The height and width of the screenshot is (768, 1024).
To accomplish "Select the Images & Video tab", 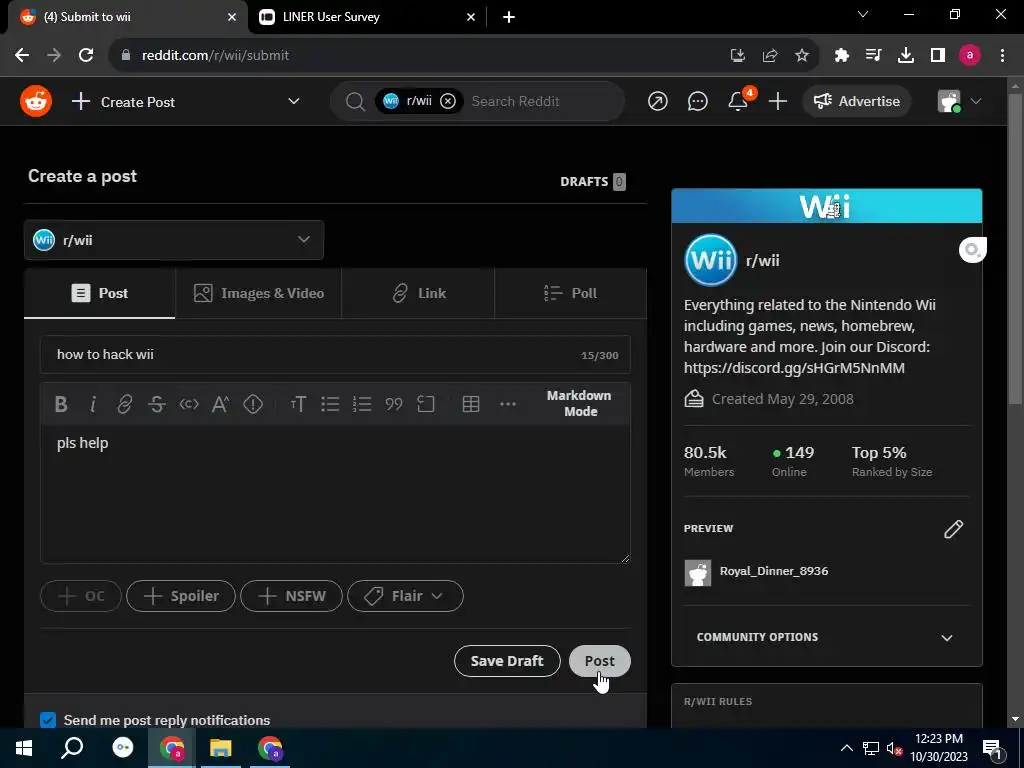I will coord(259,293).
